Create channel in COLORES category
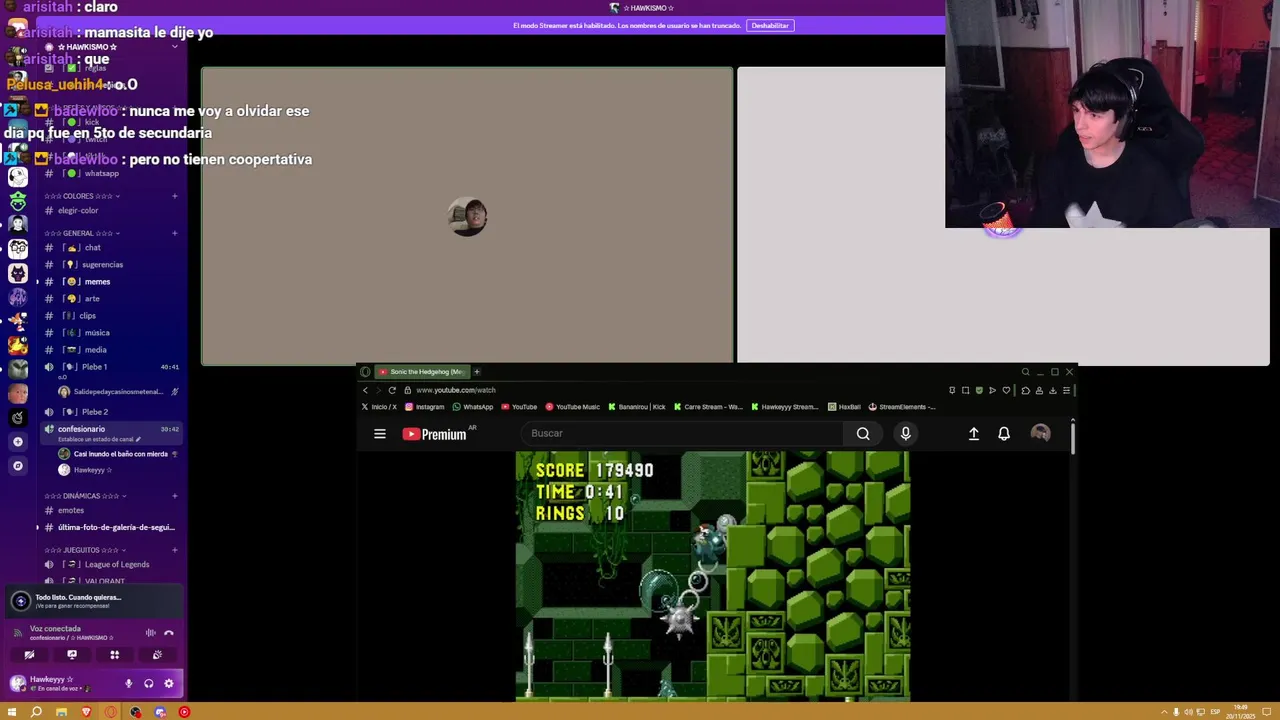The image size is (1280, 720). (174, 196)
